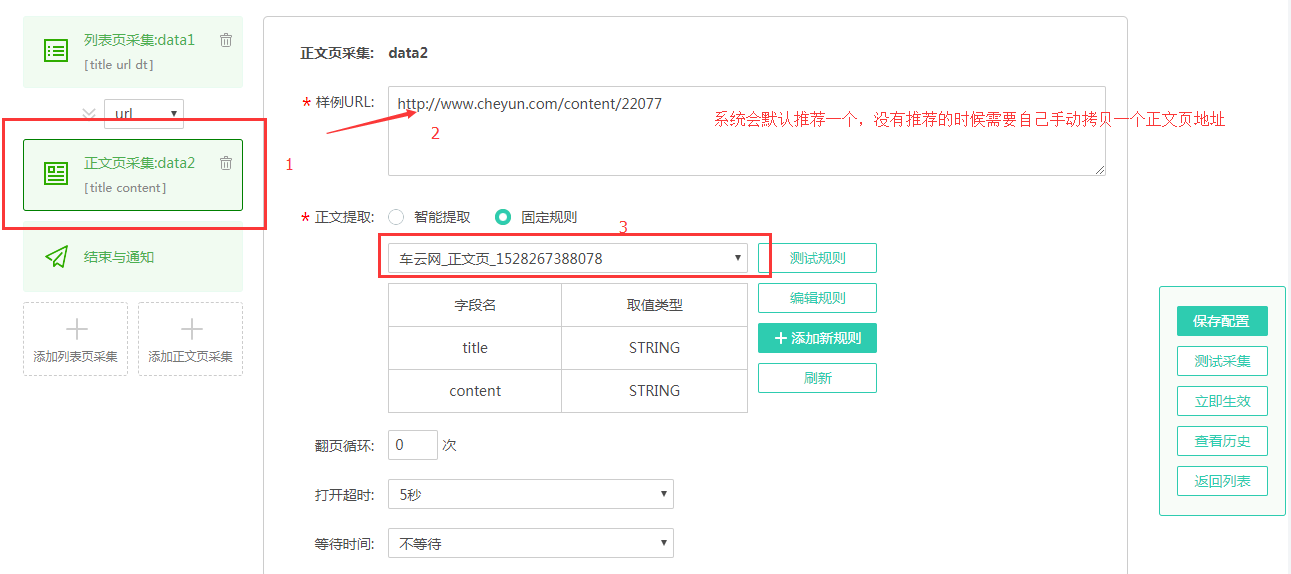Click the 添加新规则 button
This screenshot has width=1291, height=574.
click(817, 338)
